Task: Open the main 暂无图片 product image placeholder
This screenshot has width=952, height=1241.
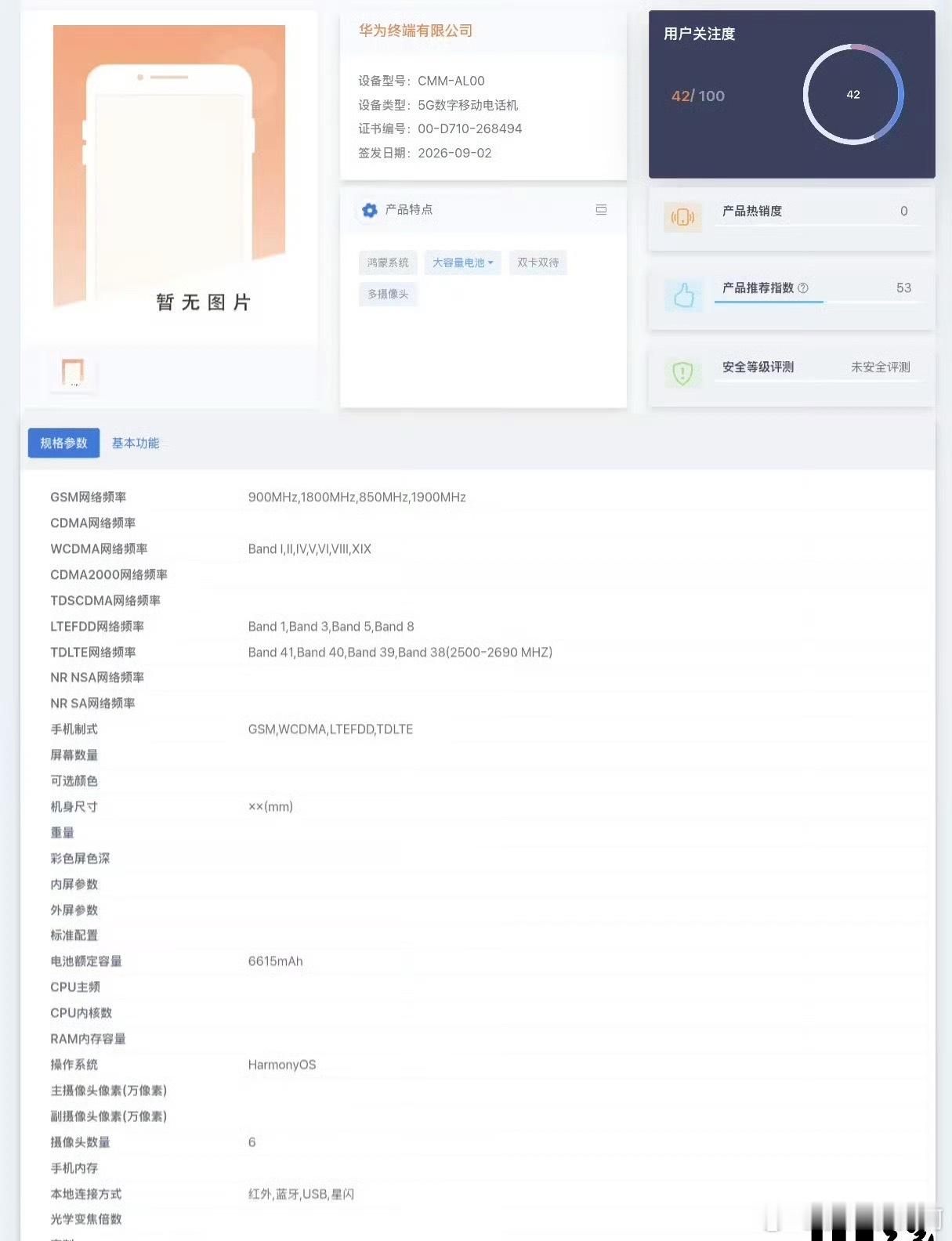Action: click(x=169, y=169)
